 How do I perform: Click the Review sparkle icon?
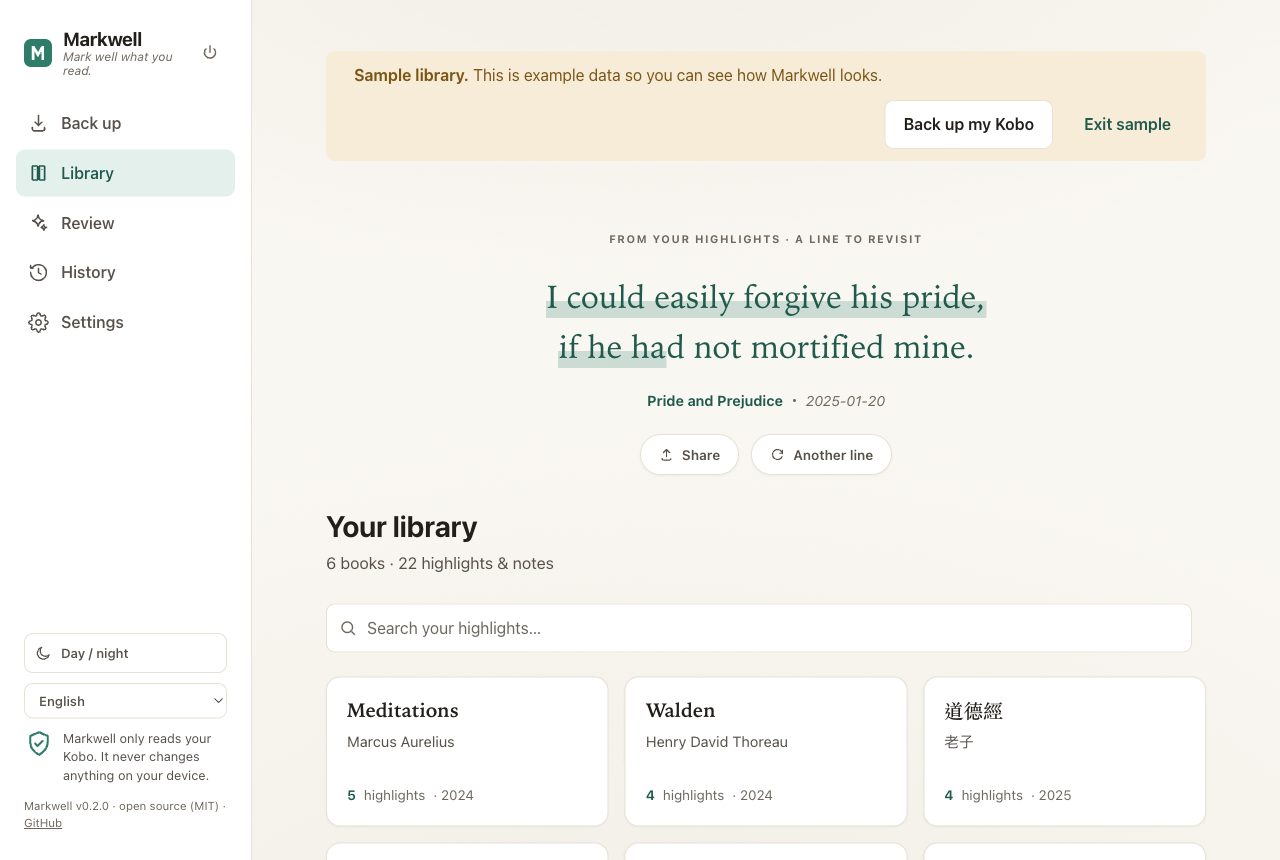(x=38, y=223)
